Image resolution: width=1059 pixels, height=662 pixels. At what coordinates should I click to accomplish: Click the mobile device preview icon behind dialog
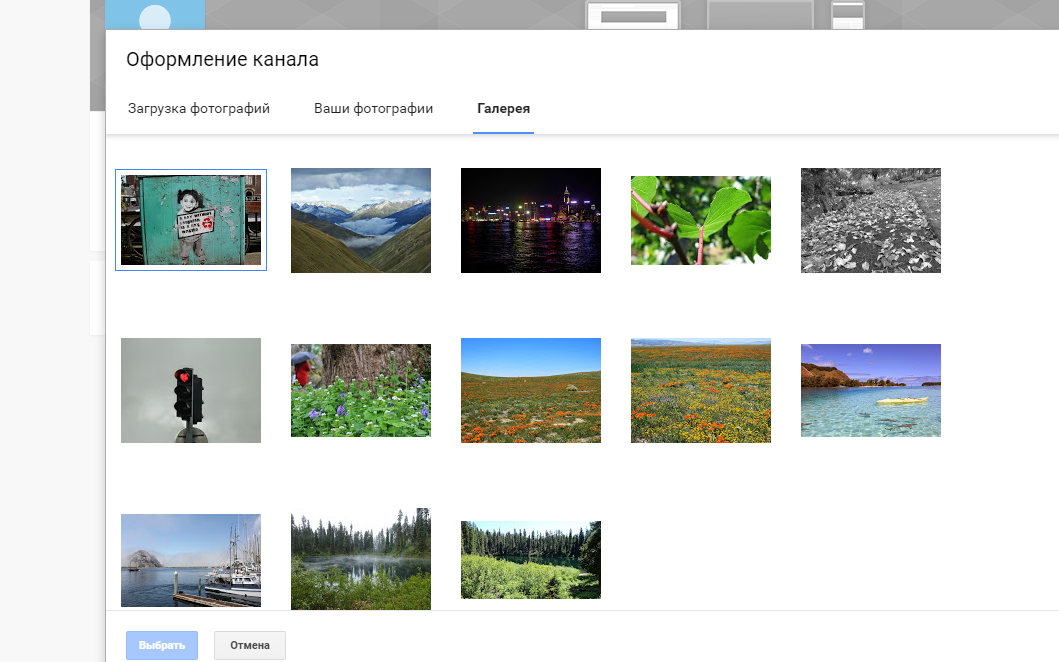click(x=847, y=14)
